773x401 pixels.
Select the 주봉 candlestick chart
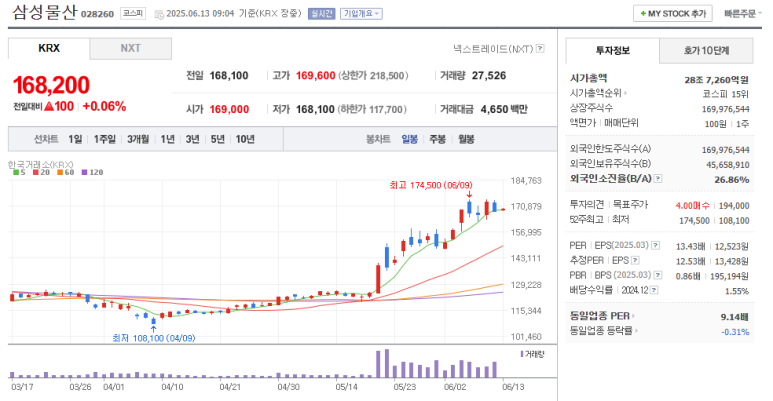click(438, 139)
